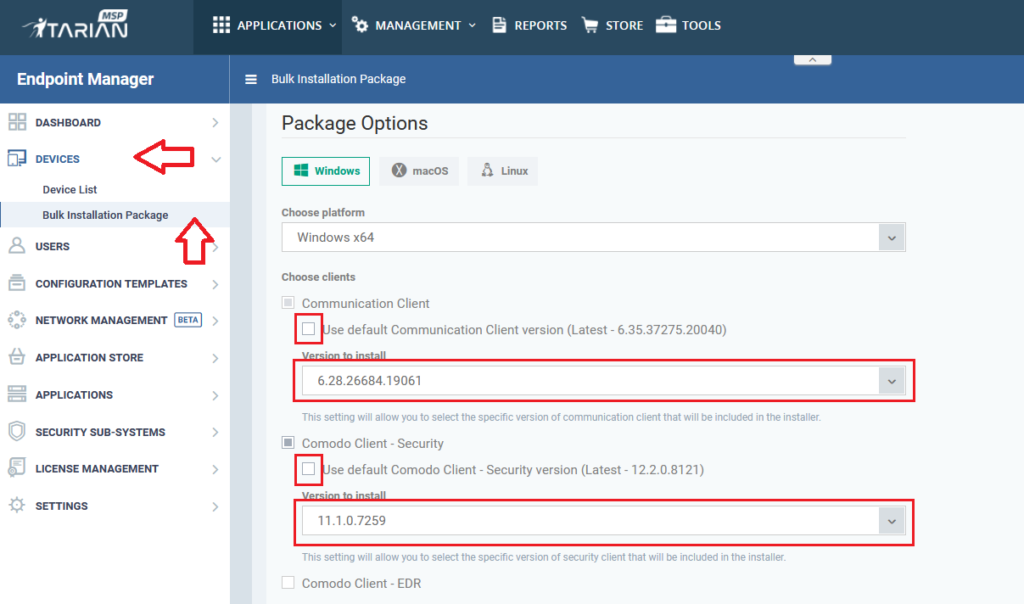The height and width of the screenshot is (604, 1024).
Task: Click the BETA badge next to Network Management
Action: [188, 320]
